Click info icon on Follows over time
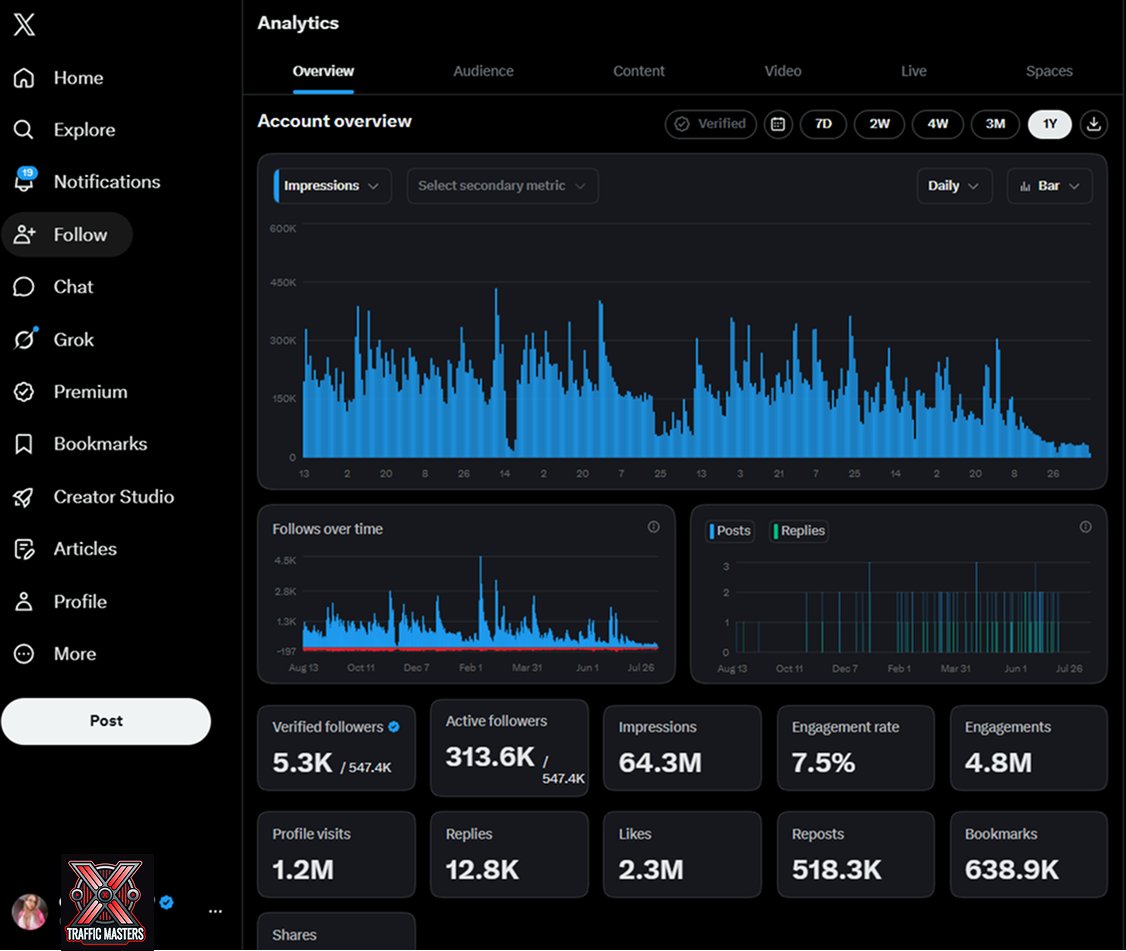 653,527
